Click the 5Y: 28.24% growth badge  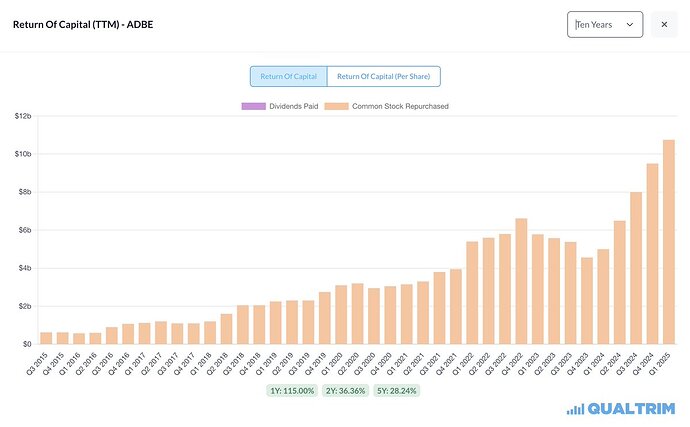tap(396, 390)
